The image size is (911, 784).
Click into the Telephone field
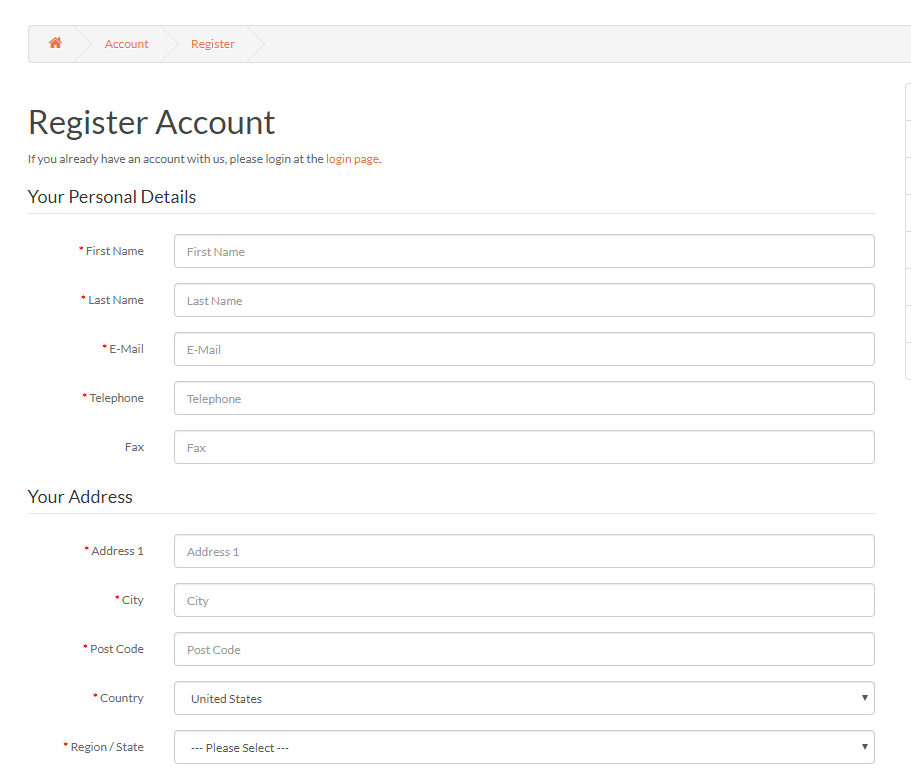524,398
